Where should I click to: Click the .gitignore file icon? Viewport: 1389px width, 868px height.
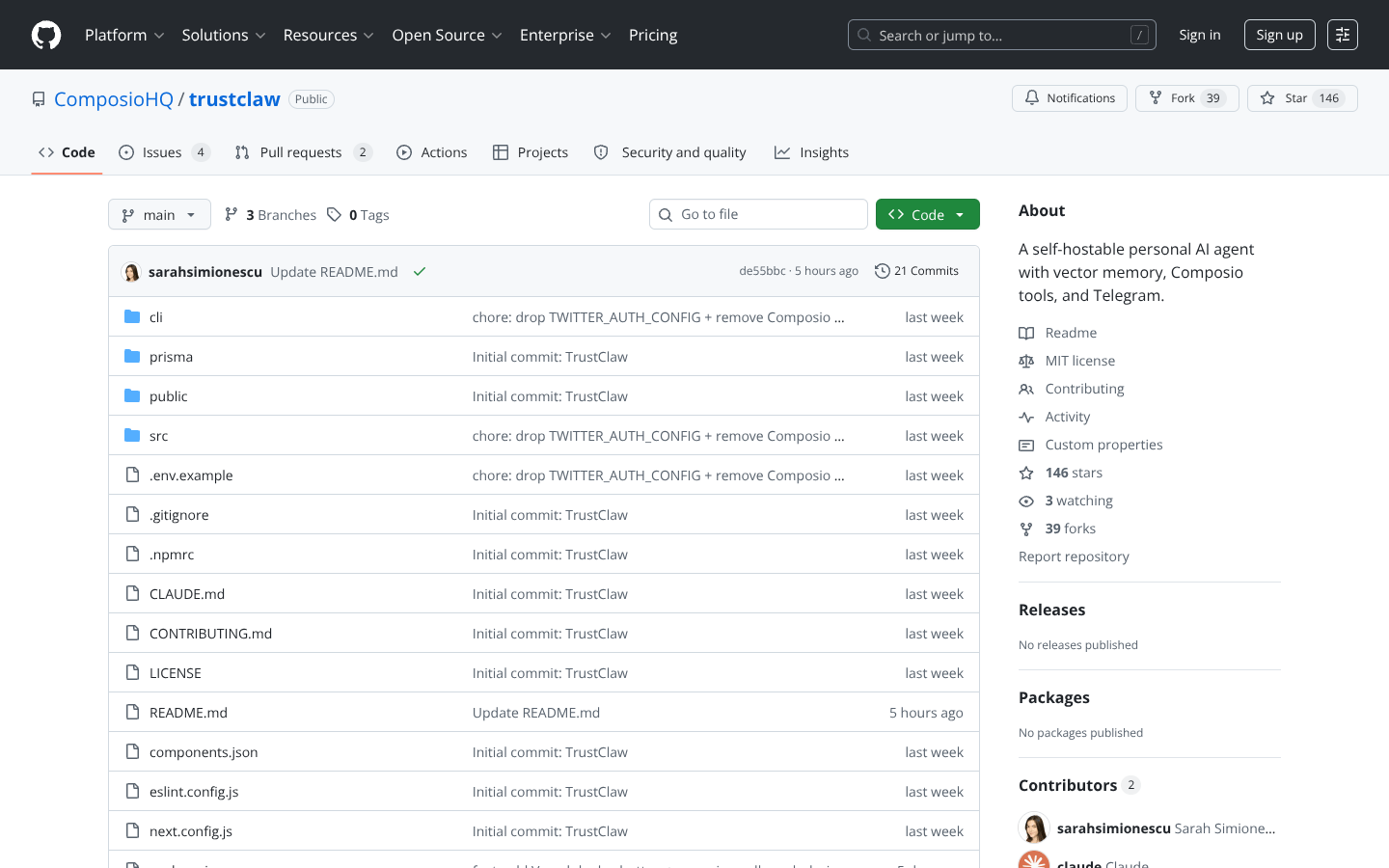[132, 514]
